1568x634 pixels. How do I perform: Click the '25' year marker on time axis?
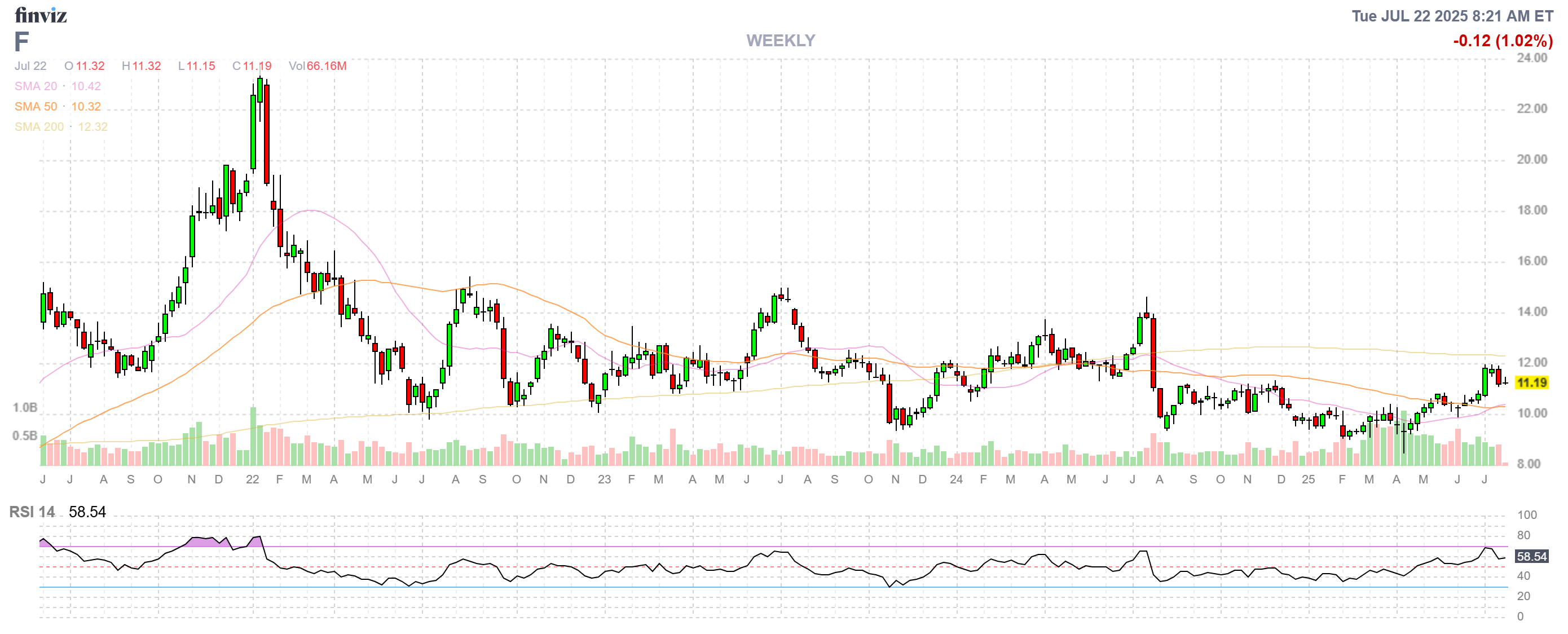point(1308,479)
